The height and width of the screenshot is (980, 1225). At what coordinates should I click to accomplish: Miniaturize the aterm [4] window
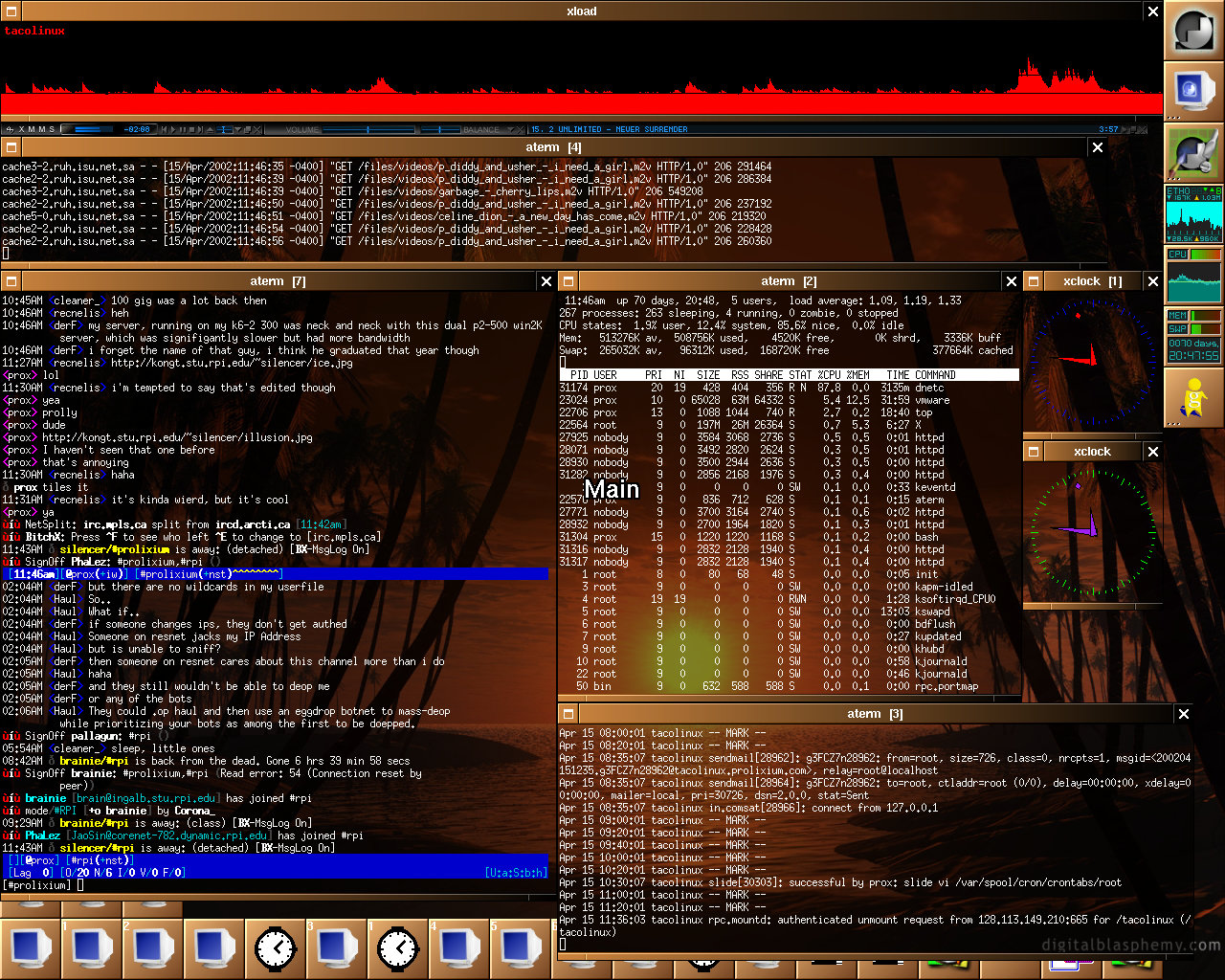(11, 147)
